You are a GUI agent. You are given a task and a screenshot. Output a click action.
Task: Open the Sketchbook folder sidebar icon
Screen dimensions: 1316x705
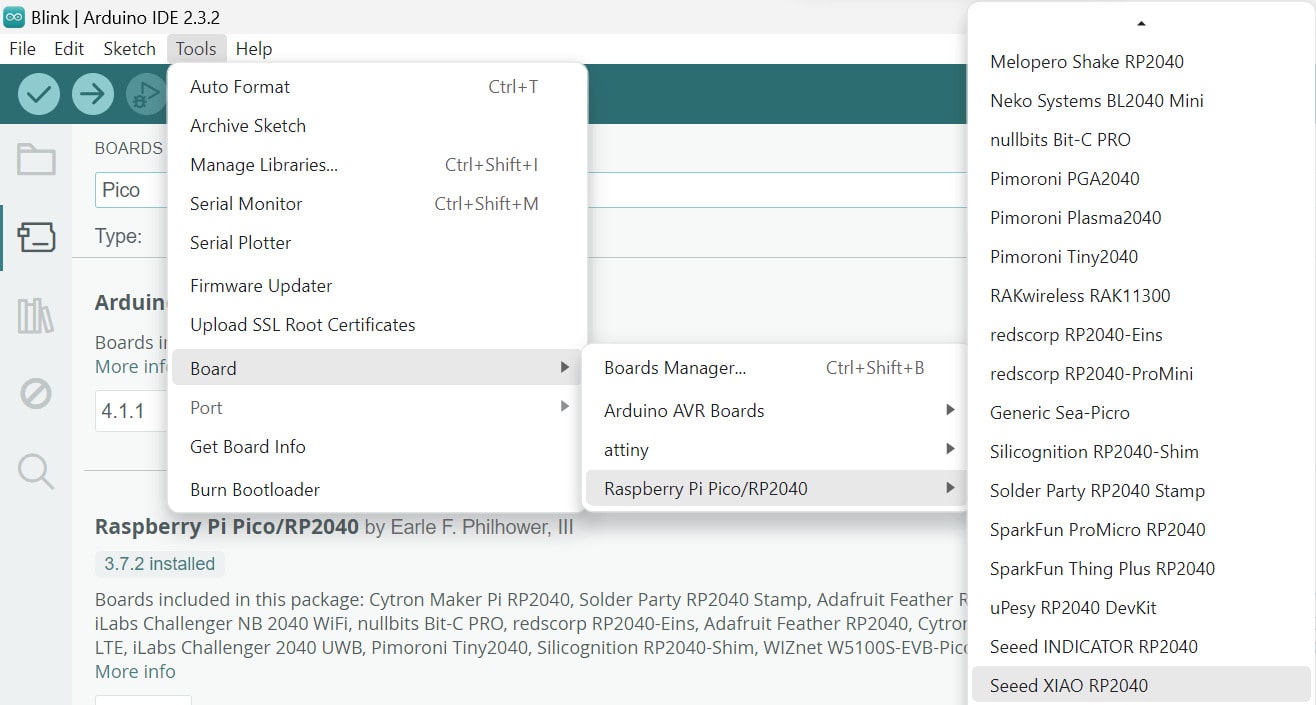[x=36, y=159]
